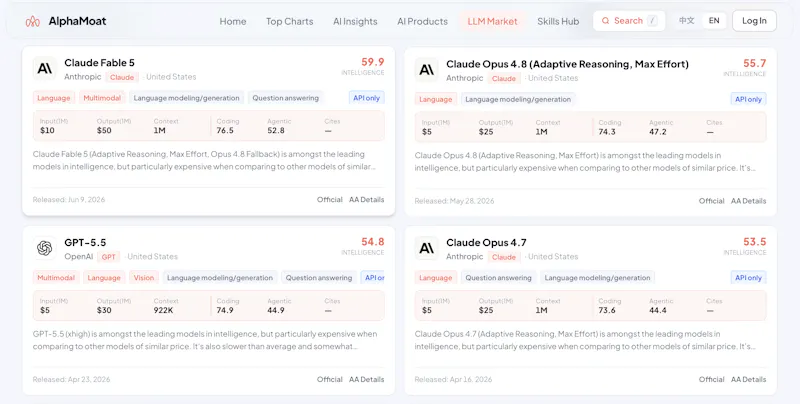
Task: Click the 55.7 intelligence score
Action: tap(755, 63)
